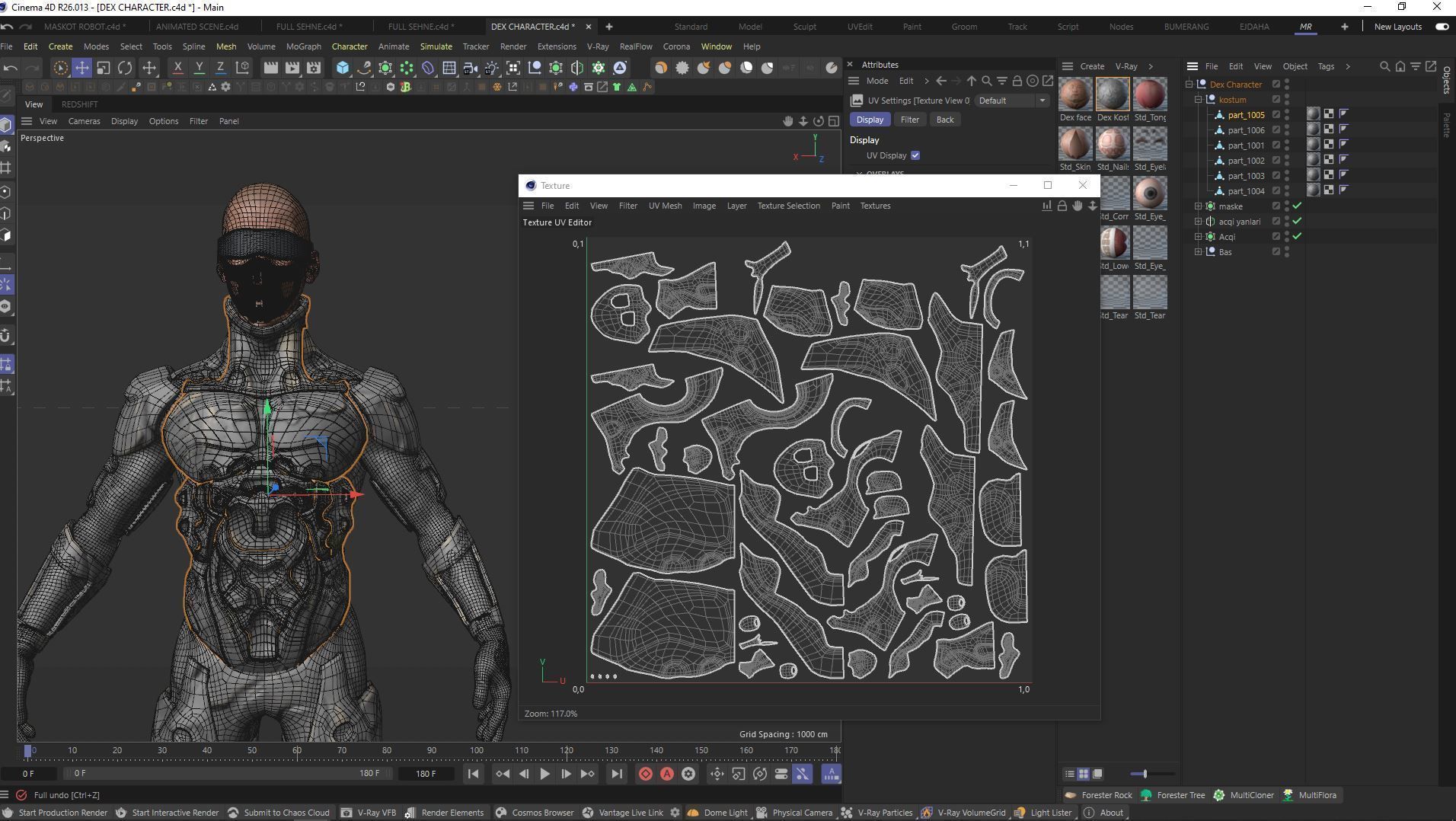
Task: Collapse the kostum tree node
Action: (x=1198, y=100)
